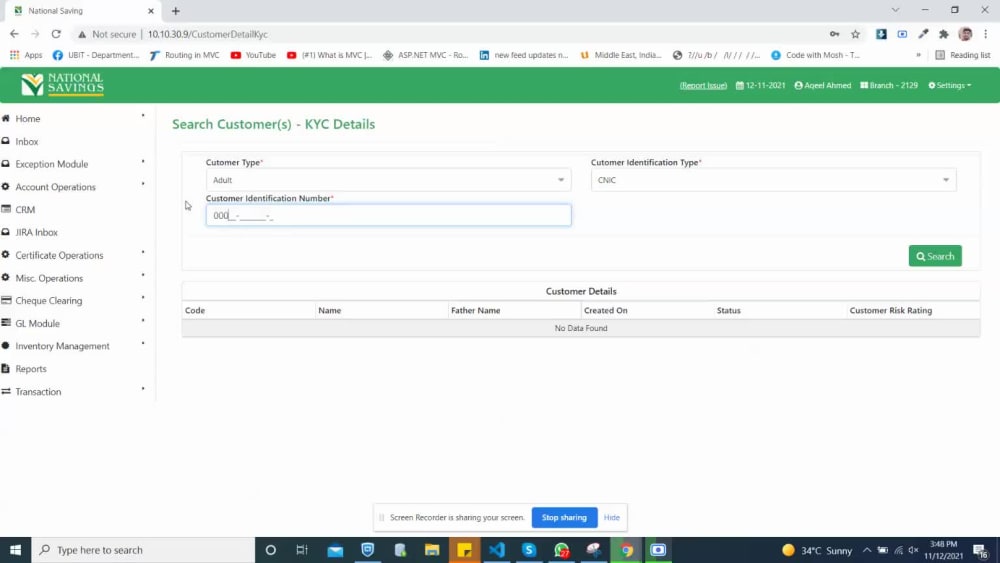The height and width of the screenshot is (563, 1000).
Task: Open Cutomer Type dropdown
Action: (x=388, y=180)
